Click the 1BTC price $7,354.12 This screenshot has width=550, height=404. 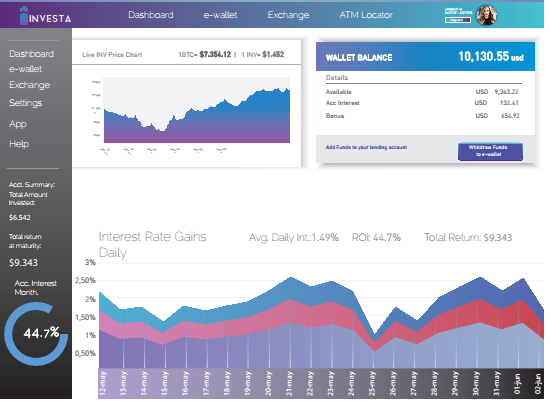205,54
